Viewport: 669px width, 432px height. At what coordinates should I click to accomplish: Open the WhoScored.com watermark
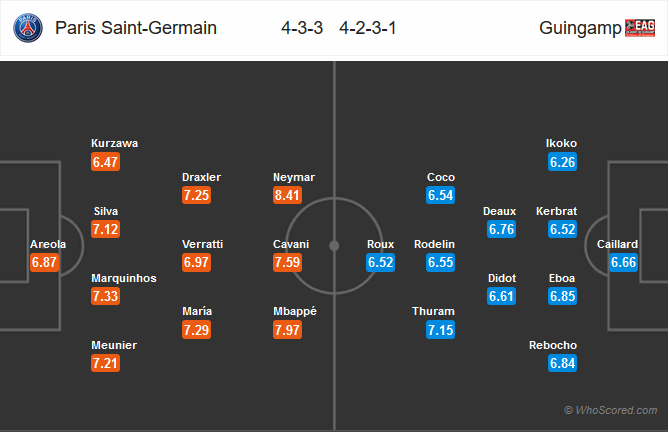611,410
